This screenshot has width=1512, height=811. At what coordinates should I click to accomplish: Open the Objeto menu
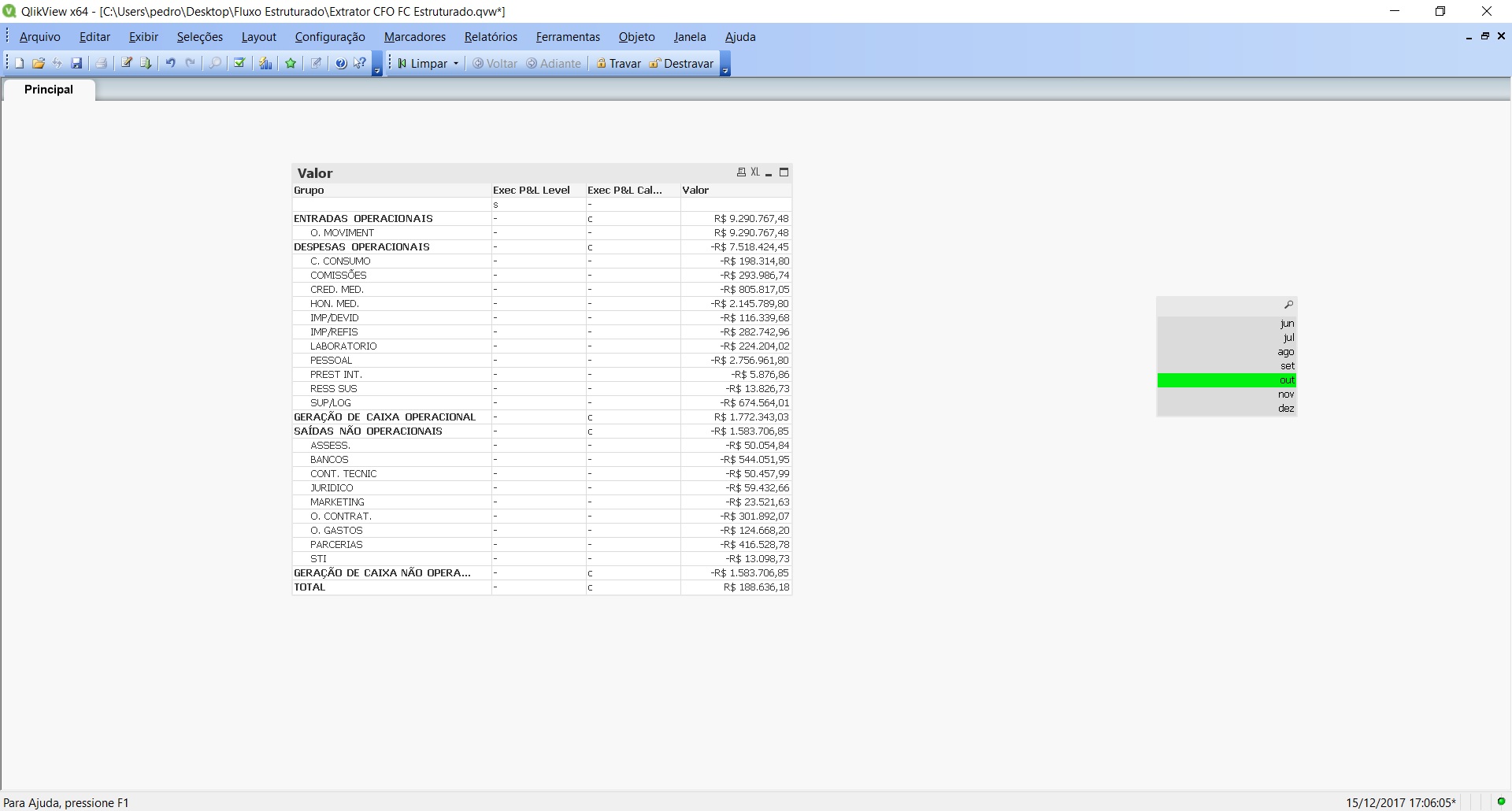637,37
